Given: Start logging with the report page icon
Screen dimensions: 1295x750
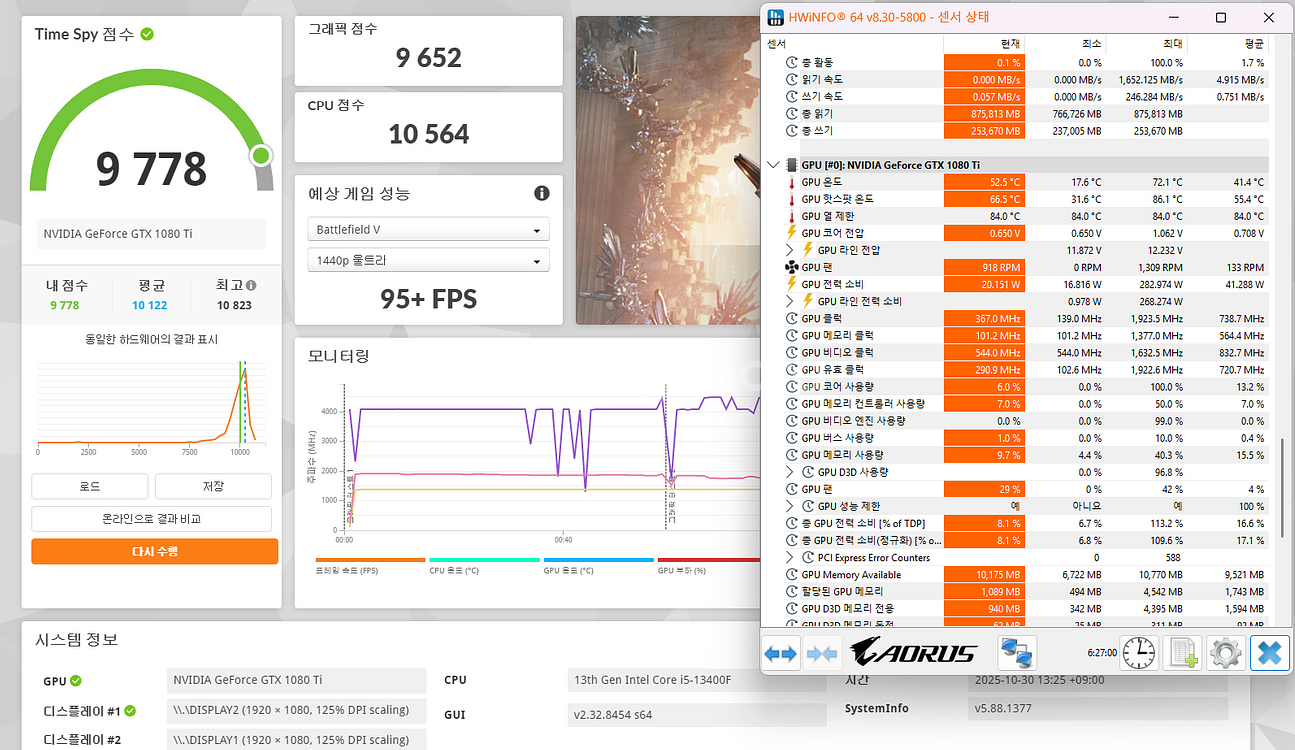Looking at the screenshot, I should [1183, 653].
